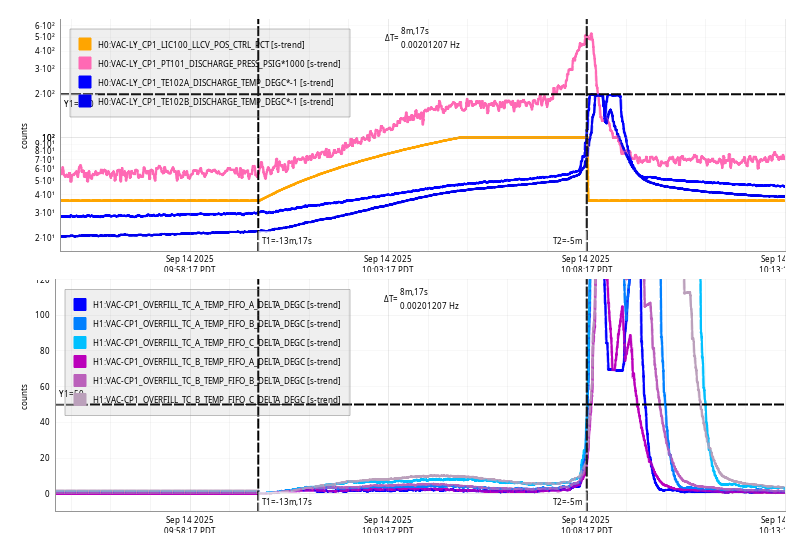Click the TC_B_TEMP_FIFO_A purple color swatch
This screenshot has height=551, width=804.
(x=80, y=362)
